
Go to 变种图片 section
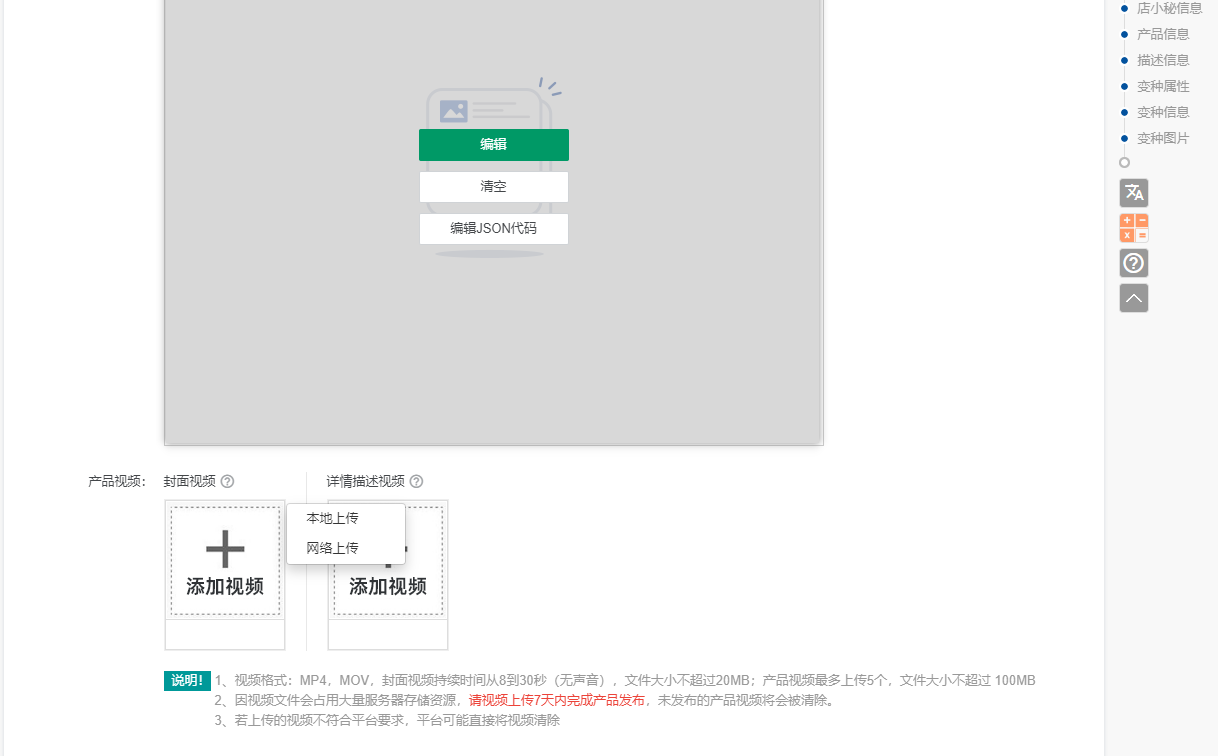(1163, 138)
